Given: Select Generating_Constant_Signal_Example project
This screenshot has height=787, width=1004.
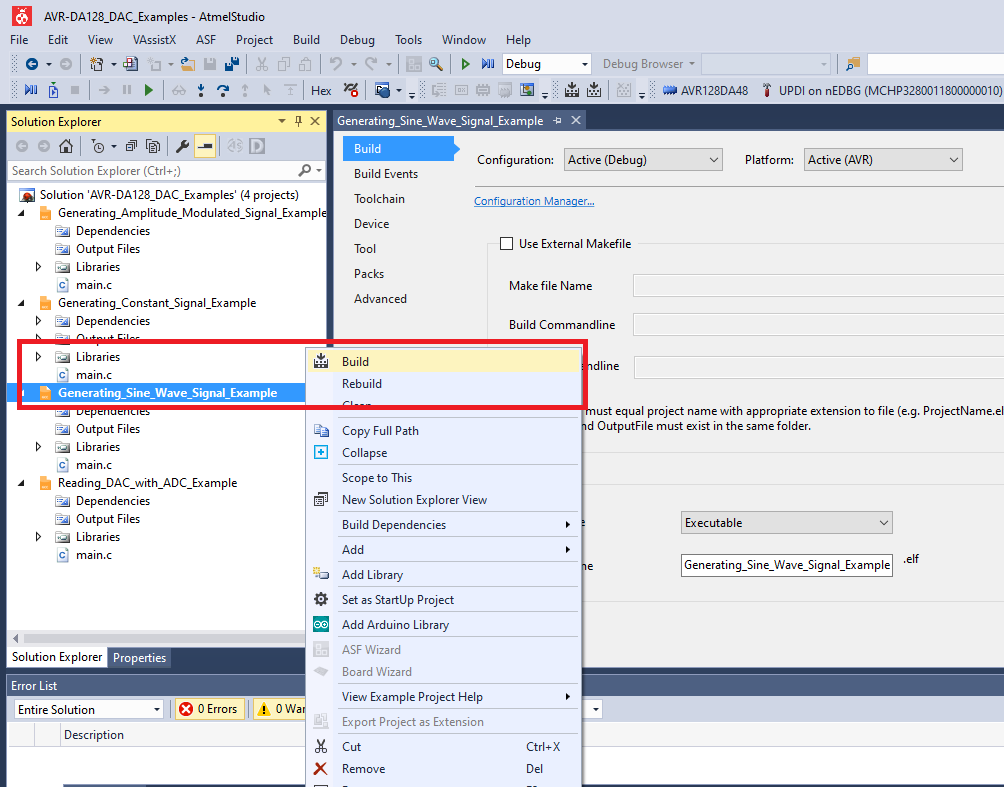Looking at the screenshot, I should point(157,303).
